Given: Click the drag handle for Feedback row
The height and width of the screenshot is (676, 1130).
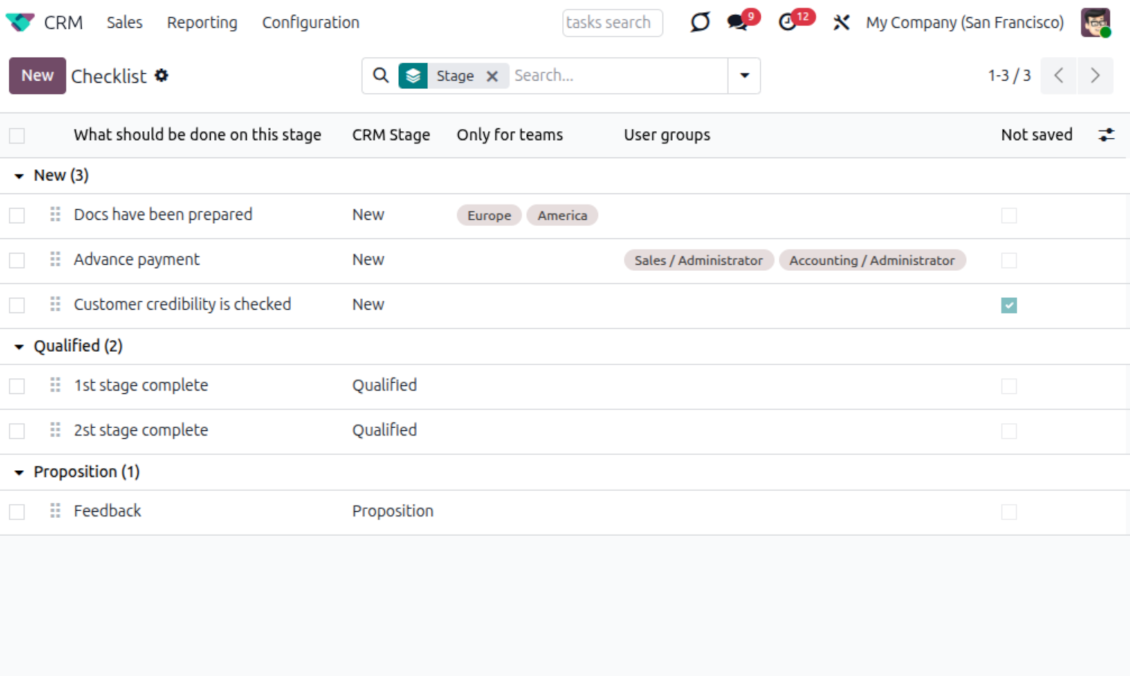Looking at the screenshot, I should (x=55, y=511).
